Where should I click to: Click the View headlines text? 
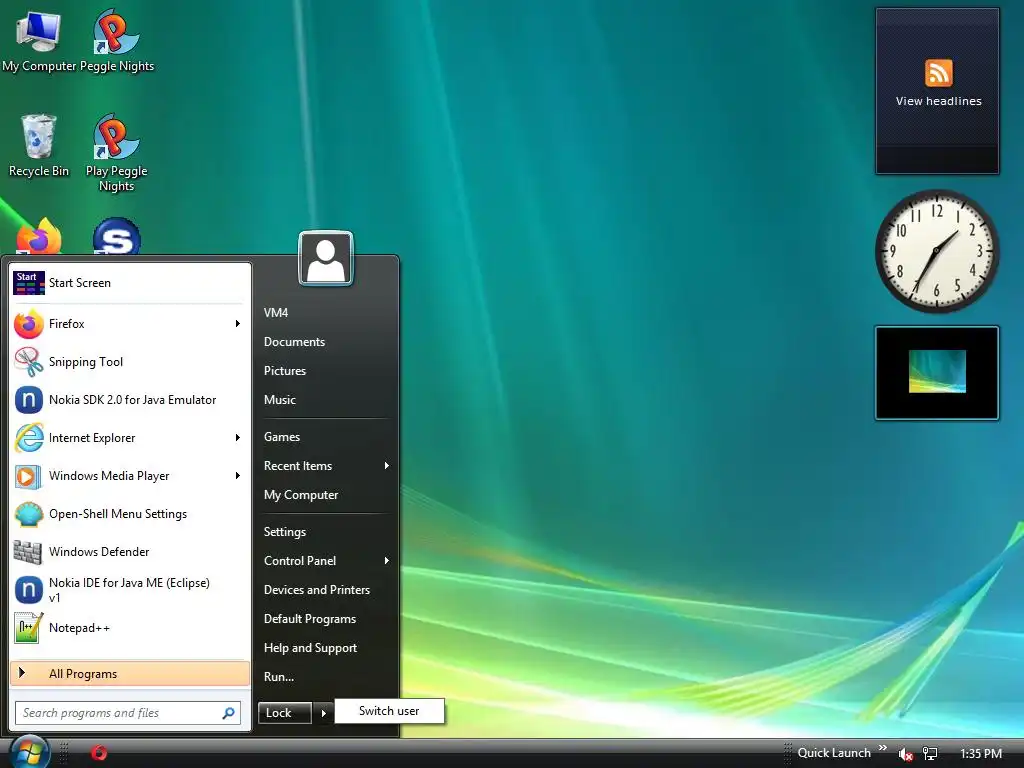[938, 101]
